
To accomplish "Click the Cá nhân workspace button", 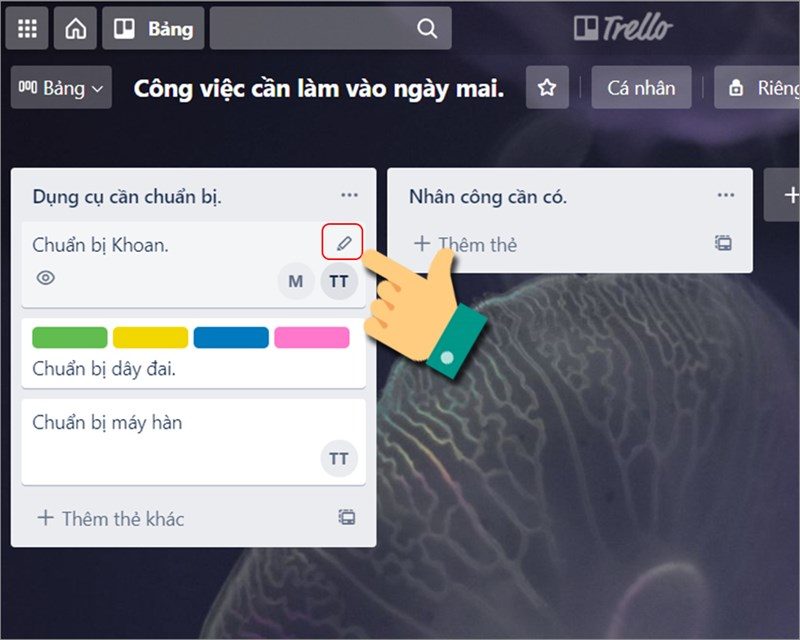I will 641,87.
